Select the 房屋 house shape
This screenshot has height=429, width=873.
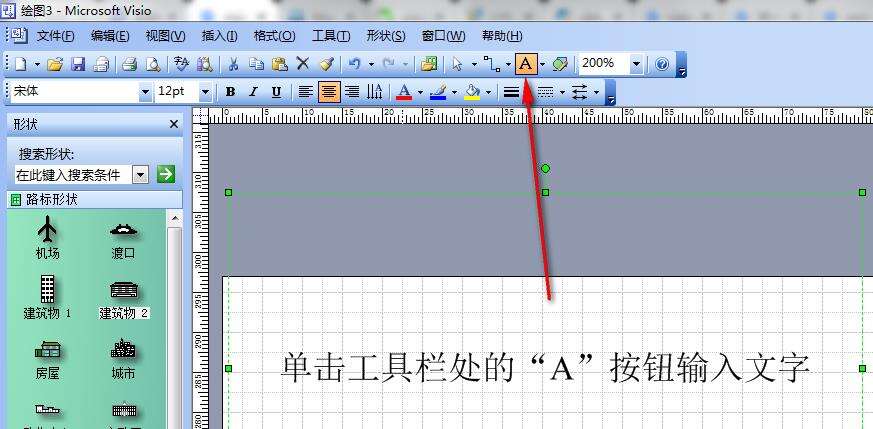pyautogui.click(x=47, y=360)
